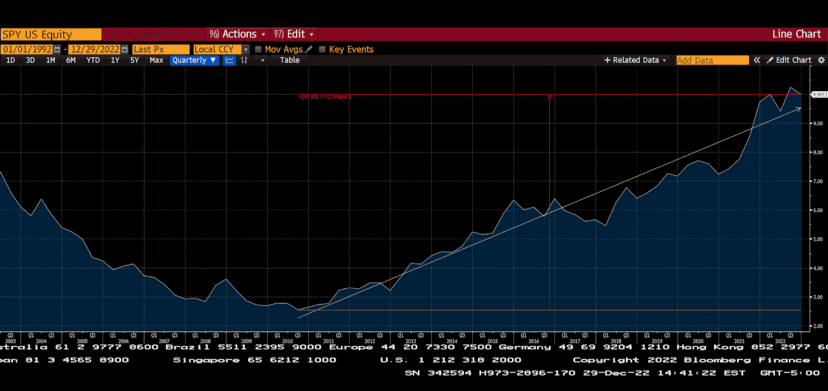This screenshot has width=828, height=391.
Task: Open the 96) Actions menu
Action: (237, 34)
